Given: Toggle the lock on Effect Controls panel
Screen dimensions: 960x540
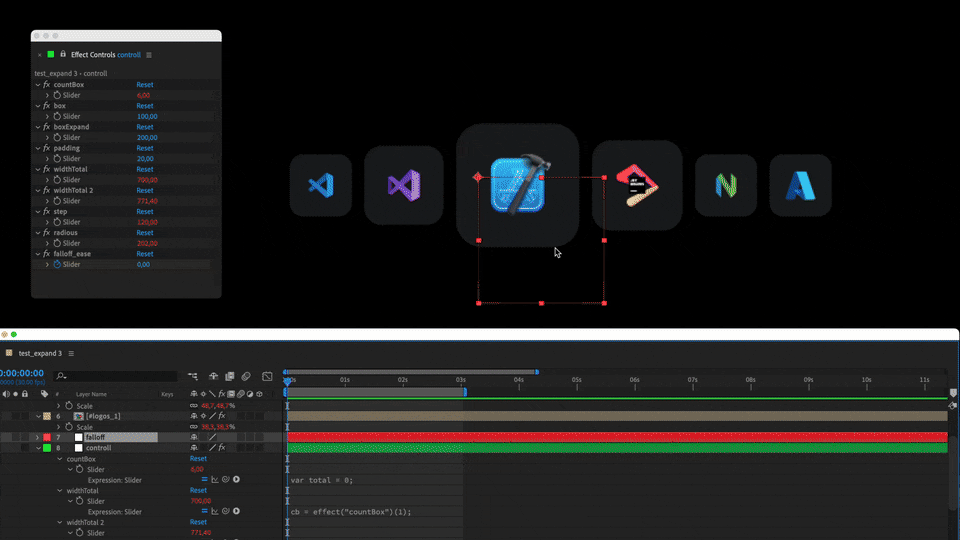Looking at the screenshot, I should point(62,54).
